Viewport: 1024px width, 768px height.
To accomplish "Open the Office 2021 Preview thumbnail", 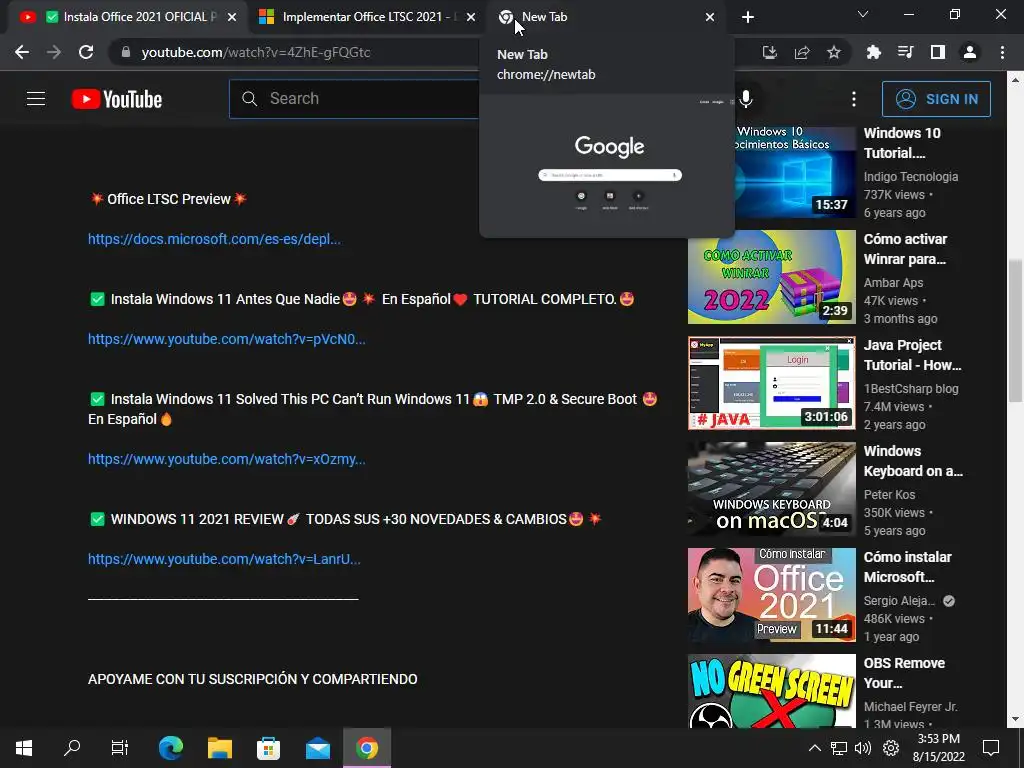I will point(771,595).
